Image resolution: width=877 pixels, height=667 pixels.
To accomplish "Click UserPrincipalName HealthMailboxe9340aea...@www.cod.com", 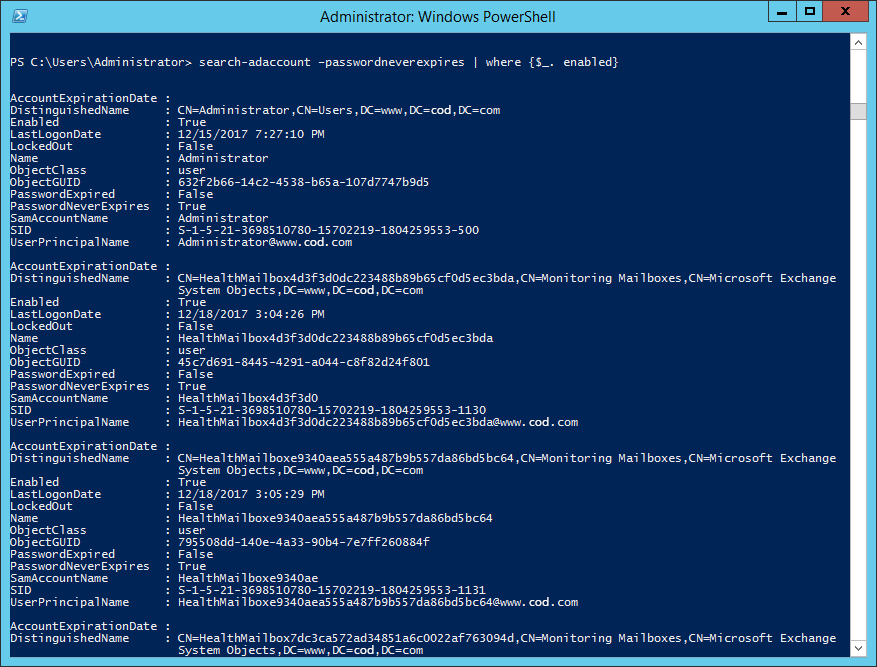I will point(378,602).
